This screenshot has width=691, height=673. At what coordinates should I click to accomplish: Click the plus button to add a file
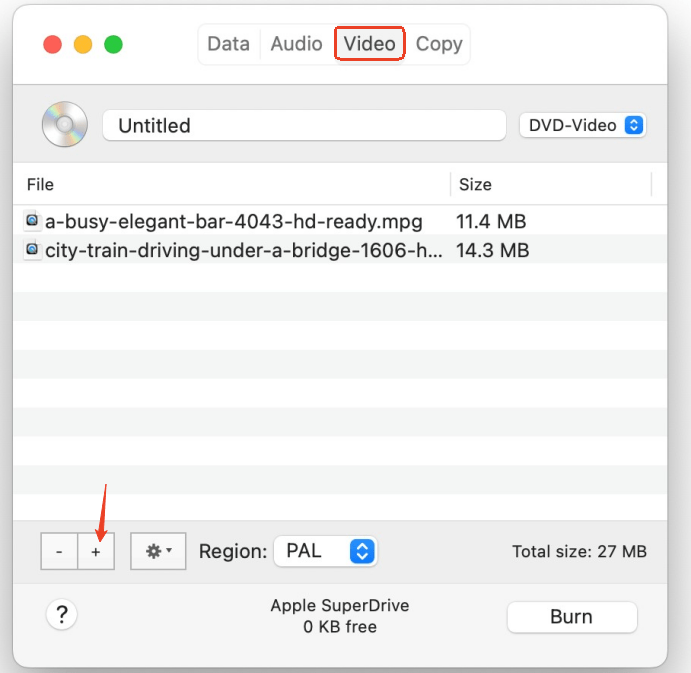tap(96, 551)
